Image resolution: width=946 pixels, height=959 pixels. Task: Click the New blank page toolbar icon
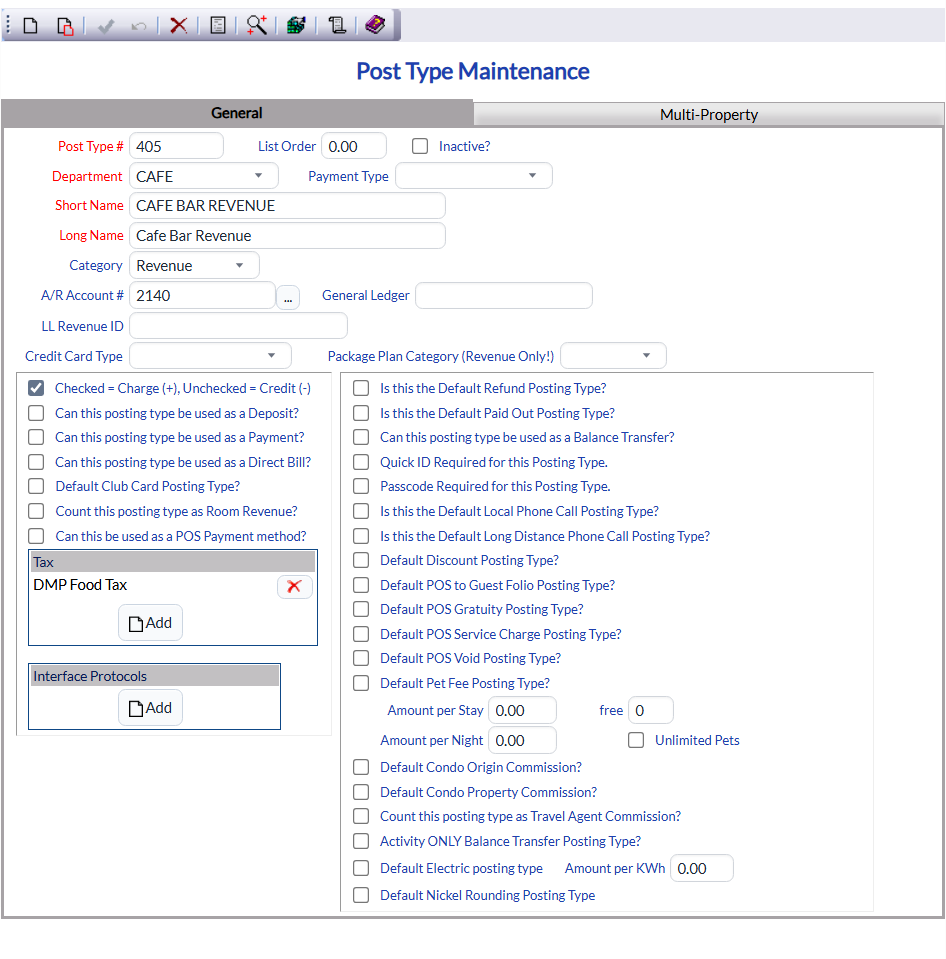pyautogui.click(x=31, y=26)
